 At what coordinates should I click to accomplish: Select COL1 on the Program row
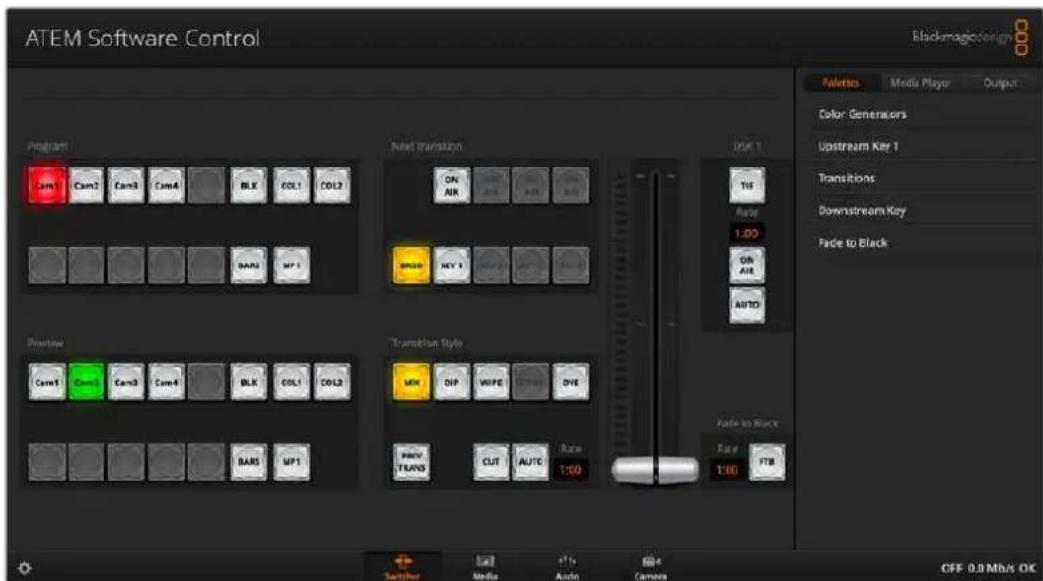[291, 186]
